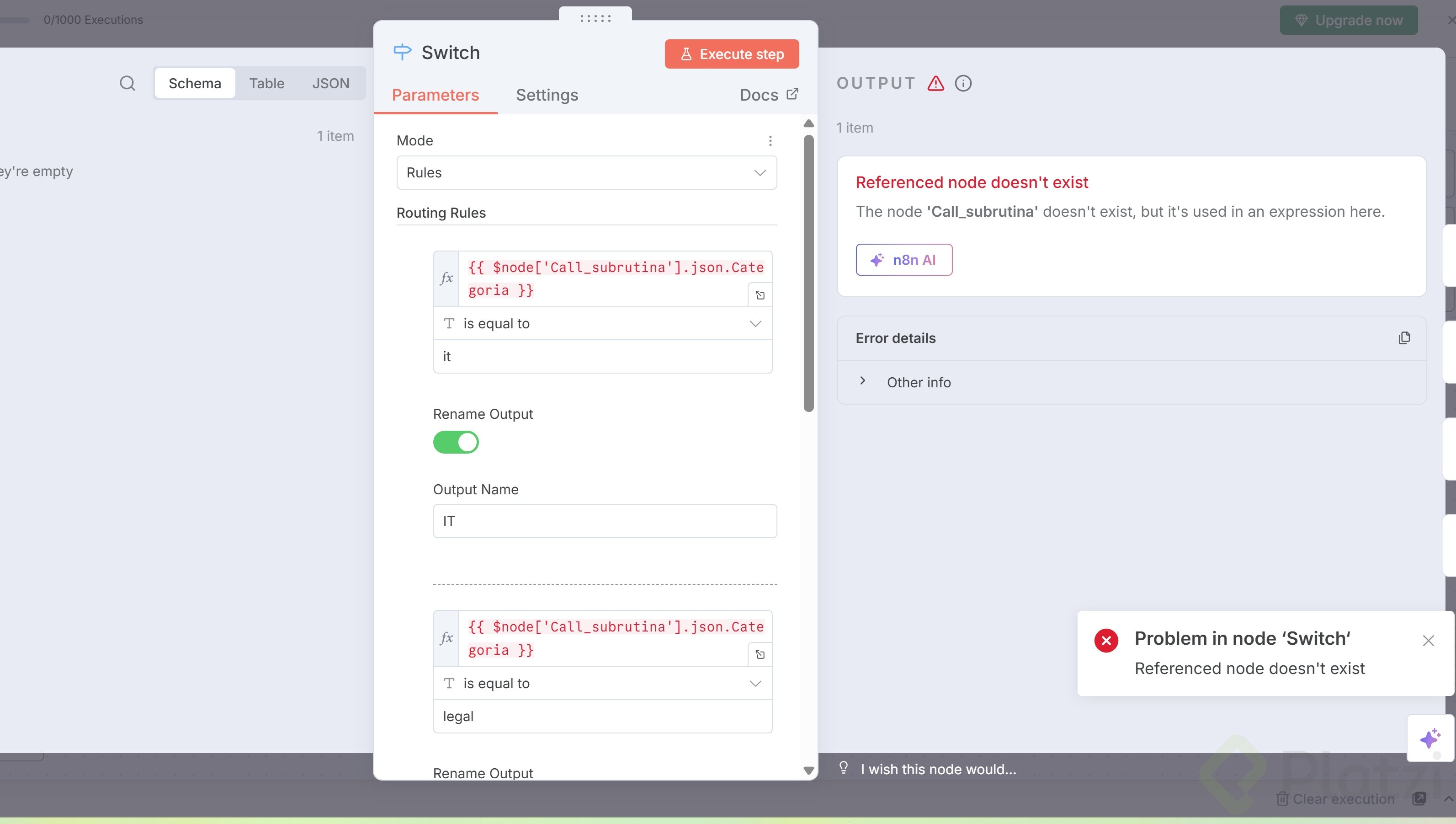Switch to the Settings tab

(547, 95)
